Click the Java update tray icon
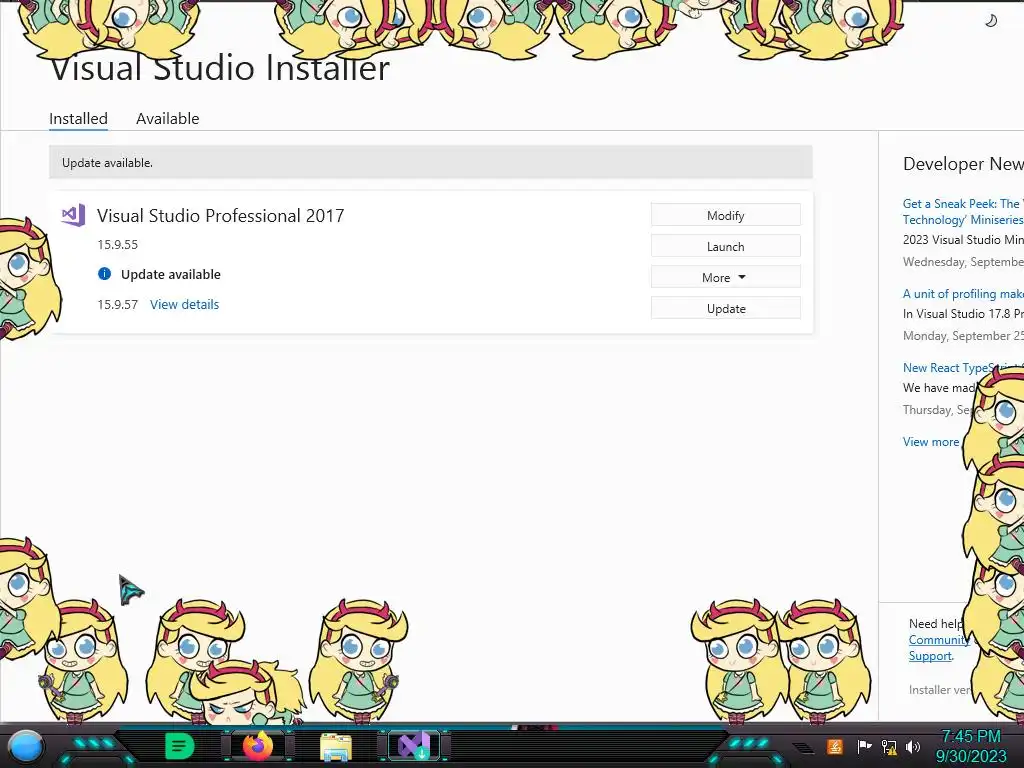The width and height of the screenshot is (1024, 768). [x=835, y=746]
